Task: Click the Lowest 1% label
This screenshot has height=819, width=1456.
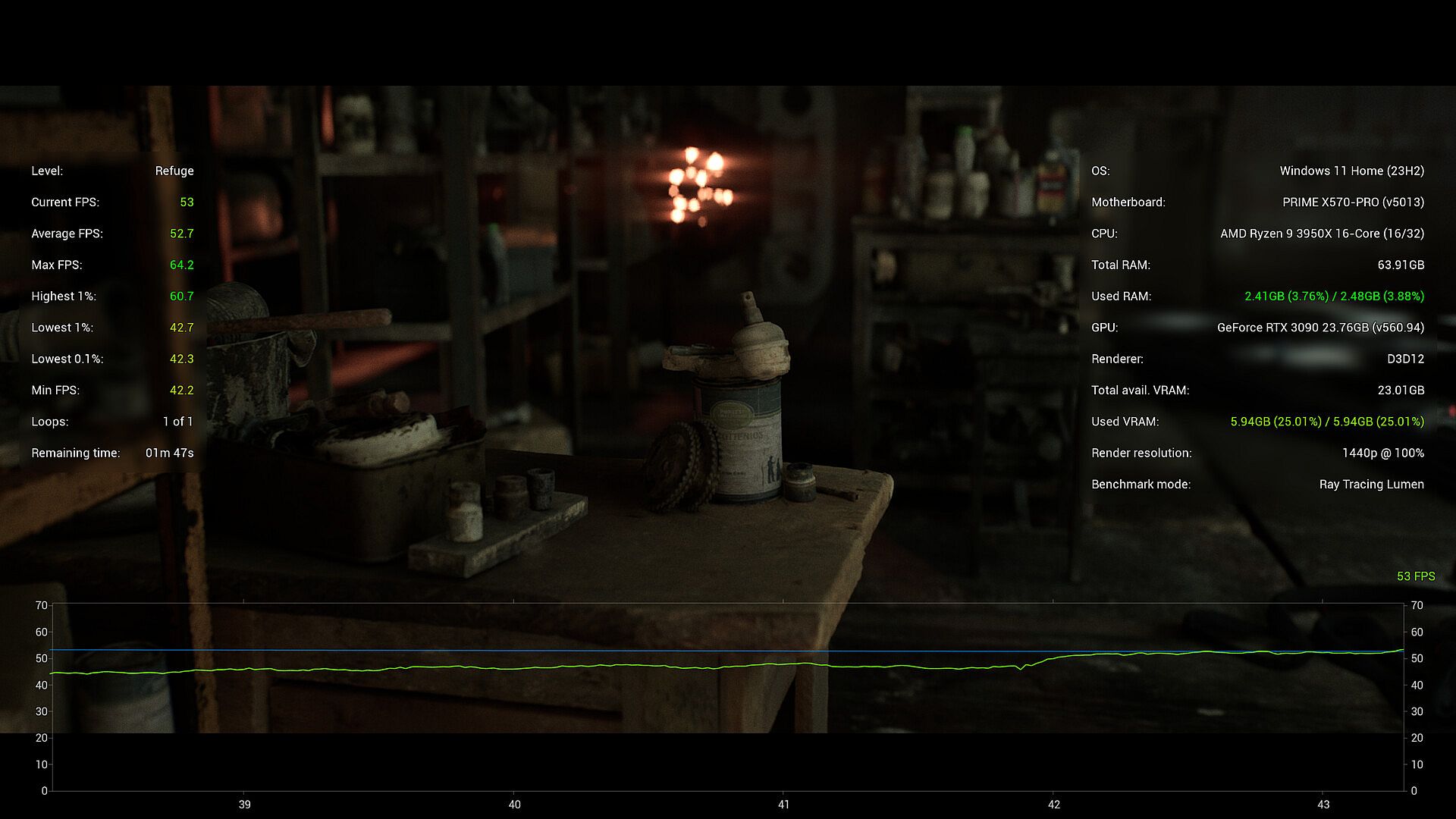Action: (62, 328)
